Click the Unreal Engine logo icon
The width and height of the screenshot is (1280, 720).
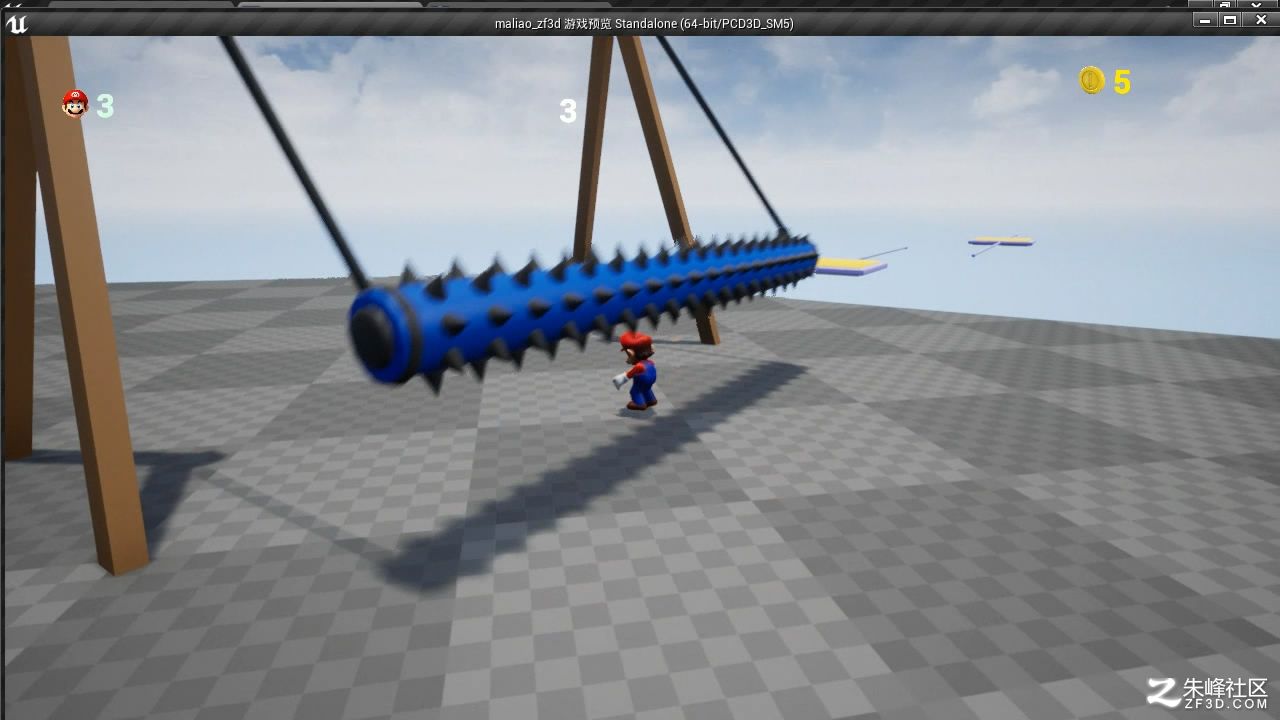tap(17, 23)
